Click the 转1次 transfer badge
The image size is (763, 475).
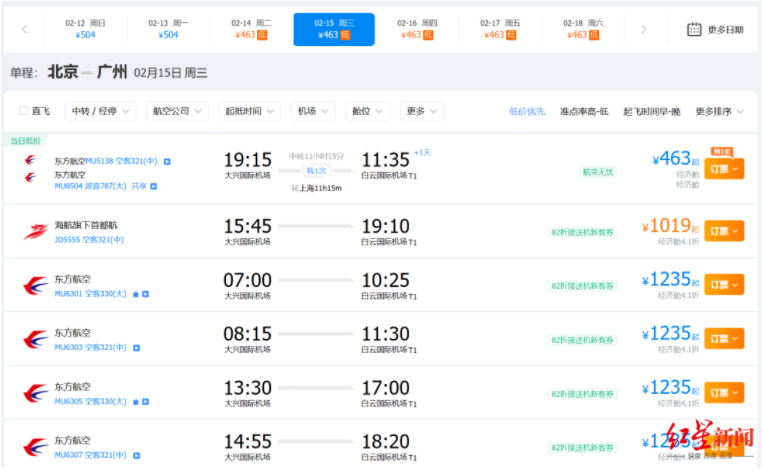tap(316, 171)
